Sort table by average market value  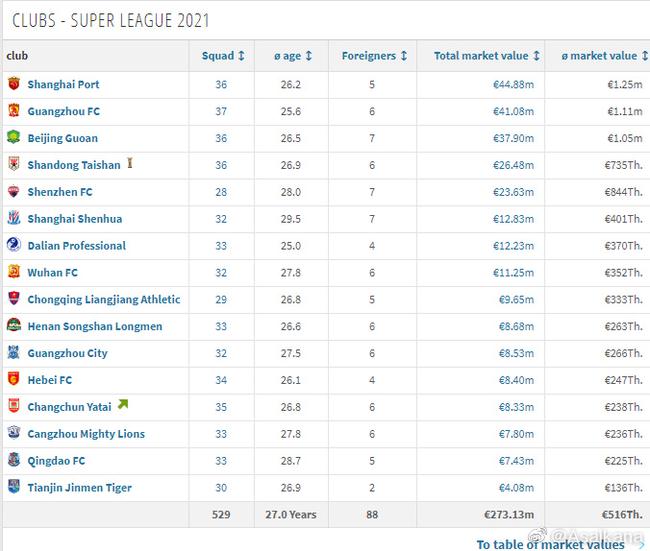point(604,56)
